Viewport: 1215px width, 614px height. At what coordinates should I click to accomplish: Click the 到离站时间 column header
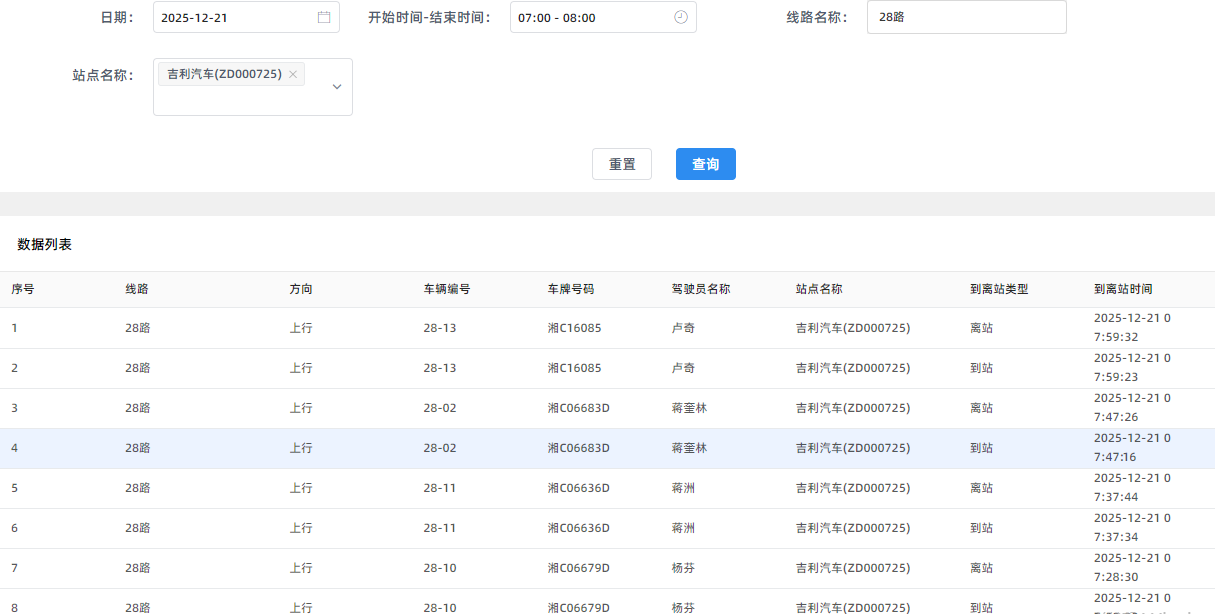pyautogui.click(x=1123, y=289)
